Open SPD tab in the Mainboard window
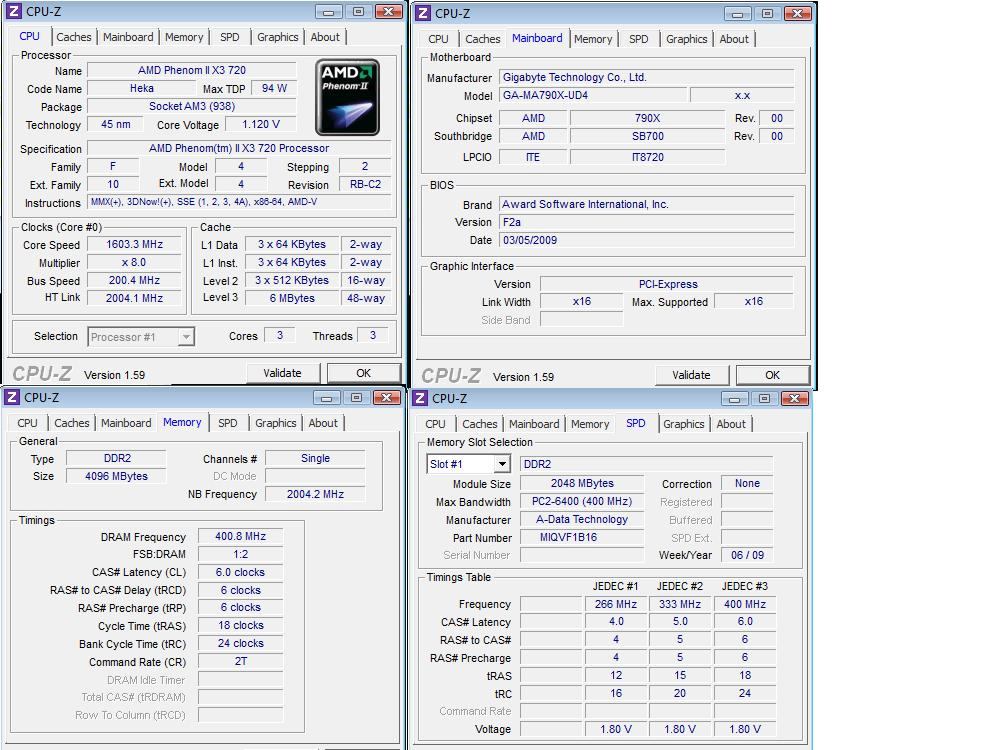 tap(638, 39)
